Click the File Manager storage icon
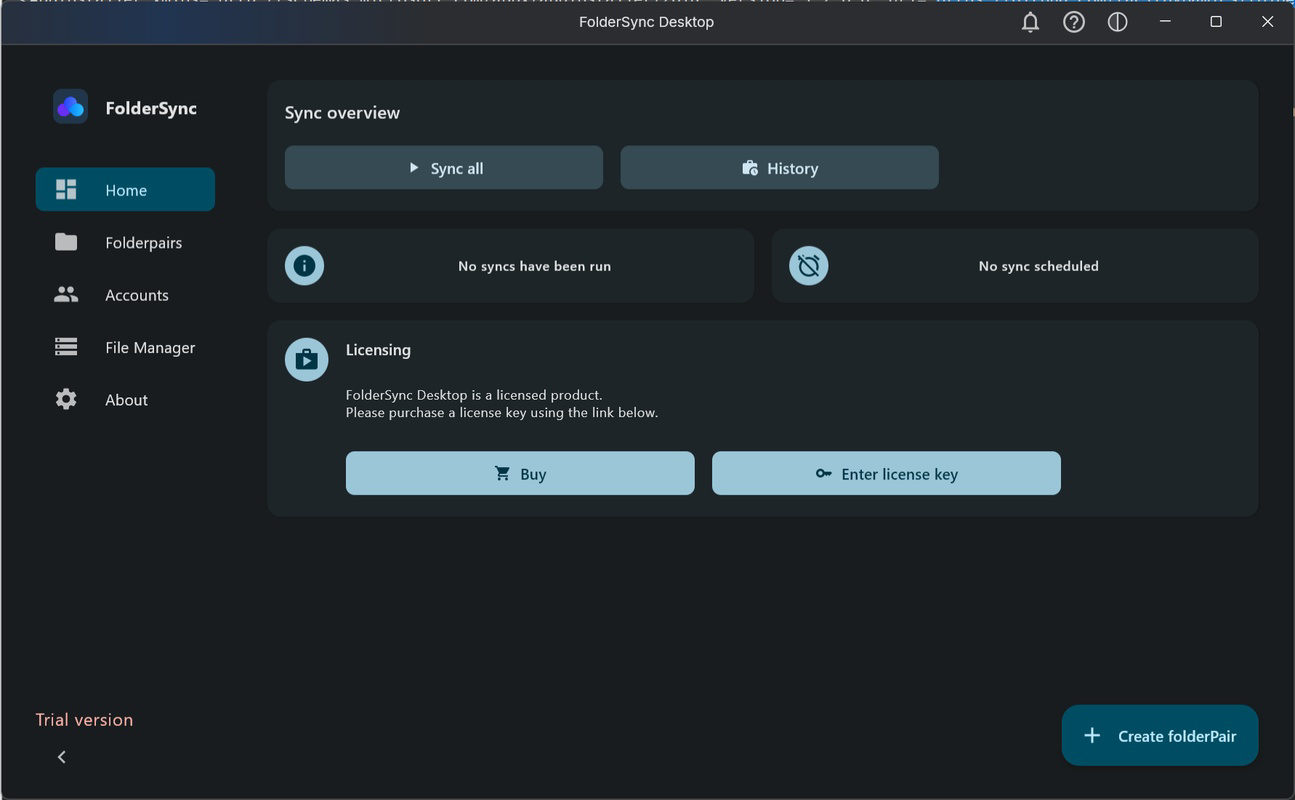Viewport: 1295px width, 800px height. click(x=66, y=347)
